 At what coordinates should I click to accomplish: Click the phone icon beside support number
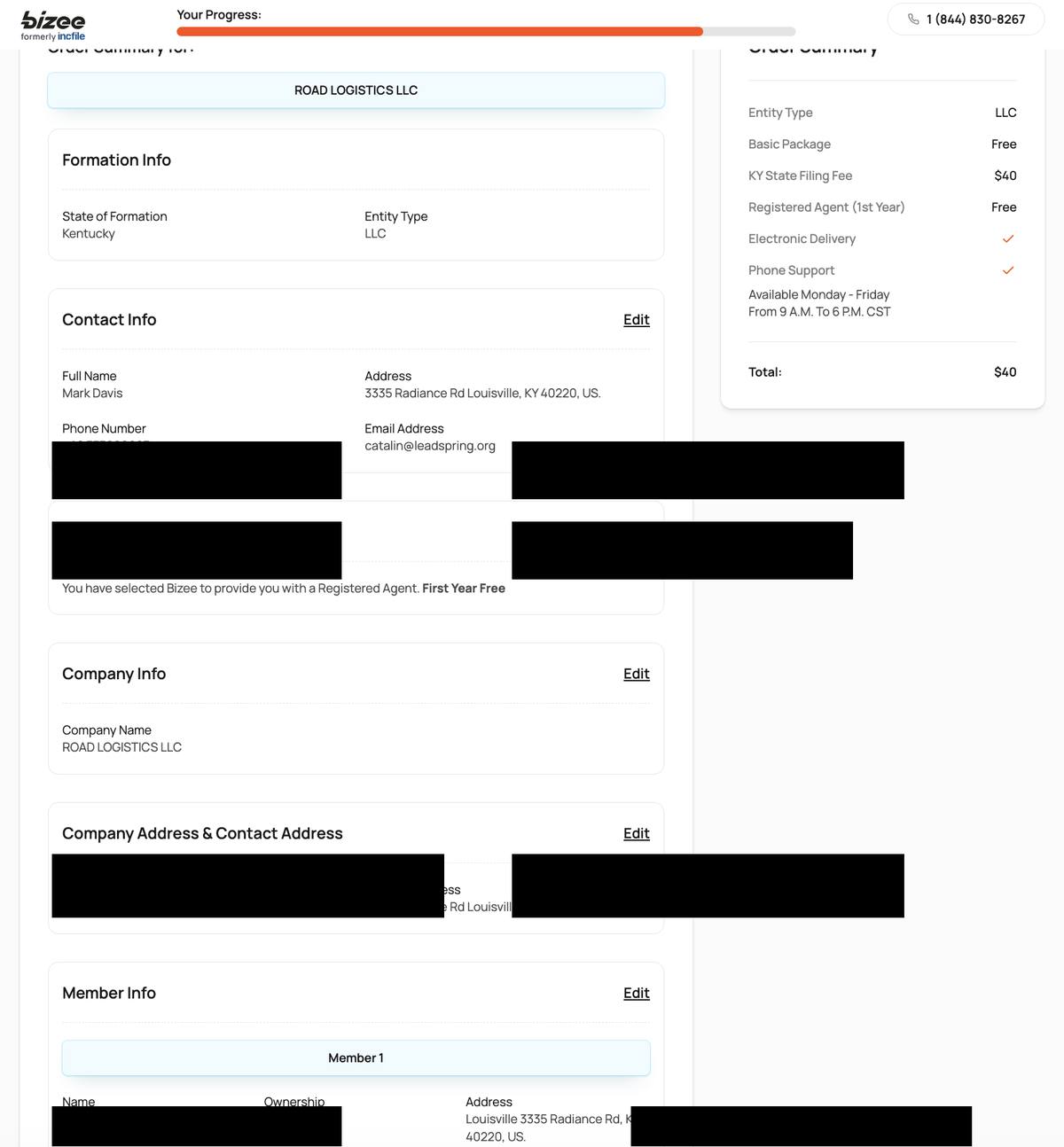[913, 19]
